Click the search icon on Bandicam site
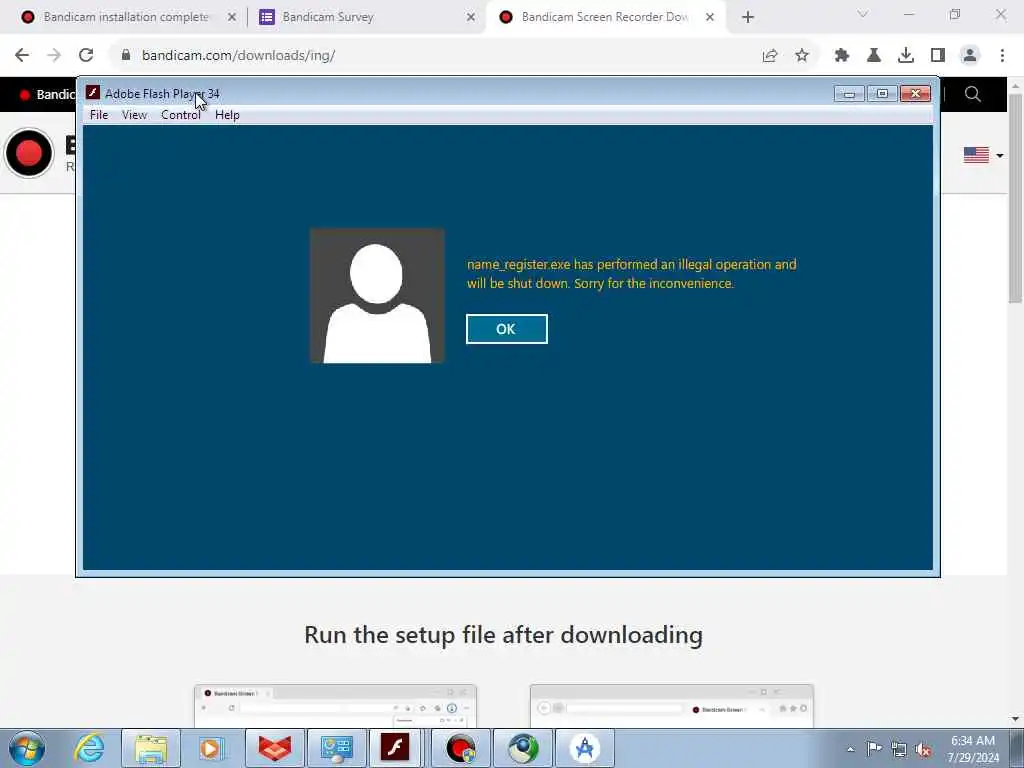 [973, 94]
